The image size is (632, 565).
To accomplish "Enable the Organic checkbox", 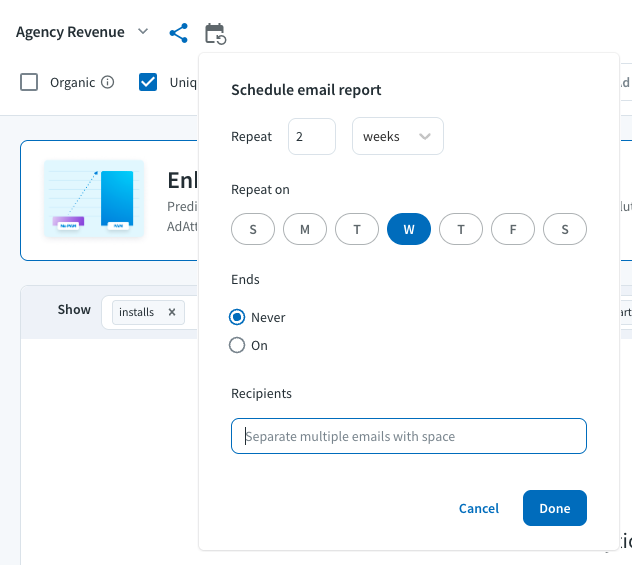I will 29,82.
